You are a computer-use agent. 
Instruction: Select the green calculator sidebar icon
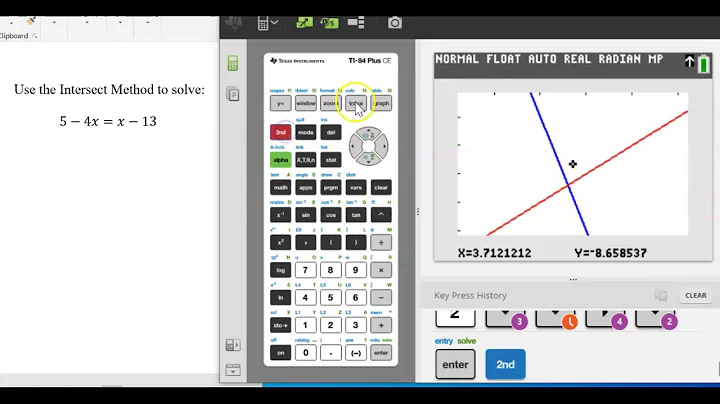coord(233,63)
